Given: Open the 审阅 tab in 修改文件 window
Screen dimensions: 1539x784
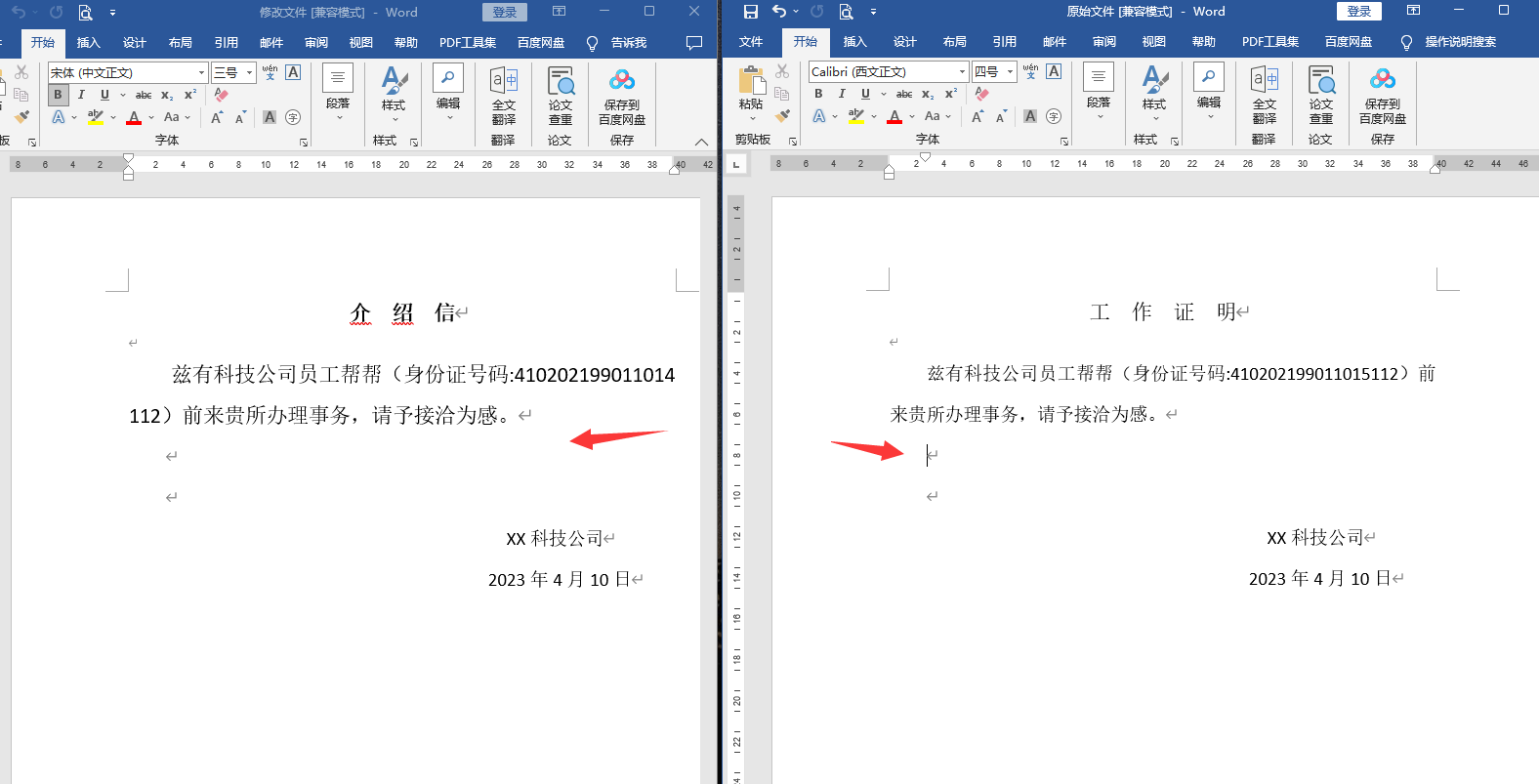Looking at the screenshot, I should click(x=316, y=43).
